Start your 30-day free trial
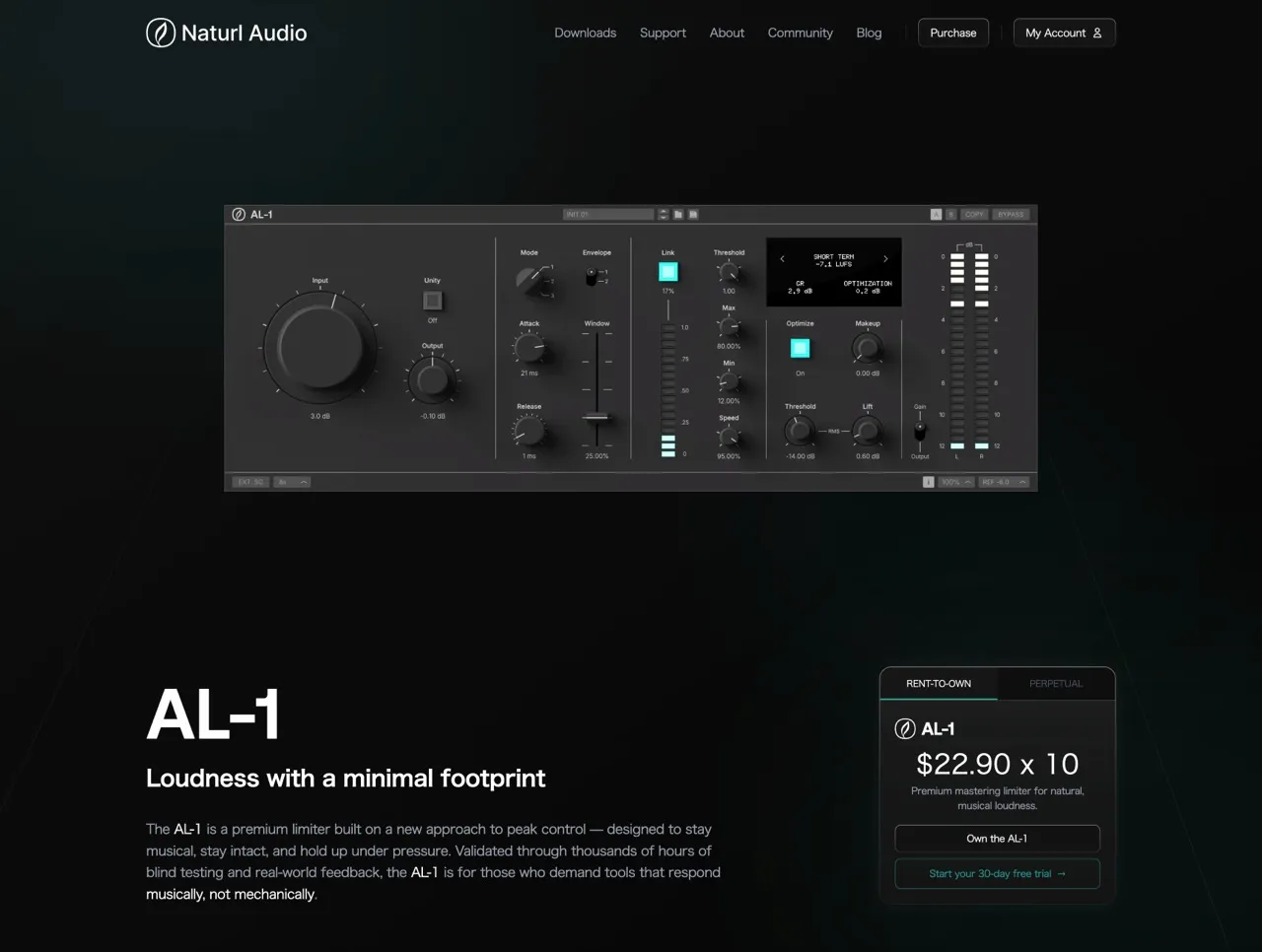Image resolution: width=1262 pixels, height=952 pixels. pyautogui.click(x=997, y=873)
